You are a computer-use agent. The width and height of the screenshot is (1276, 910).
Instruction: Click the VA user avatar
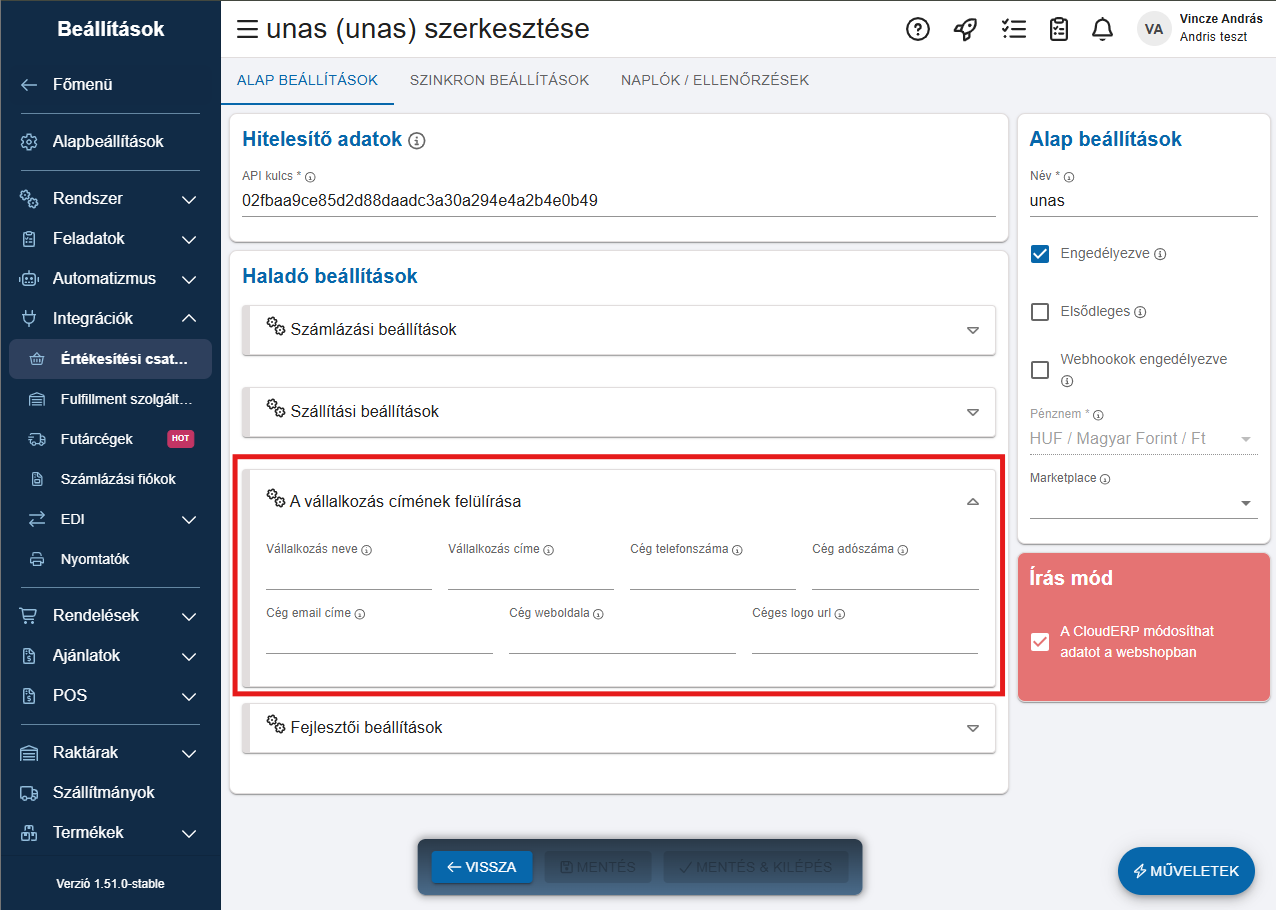tap(1154, 29)
